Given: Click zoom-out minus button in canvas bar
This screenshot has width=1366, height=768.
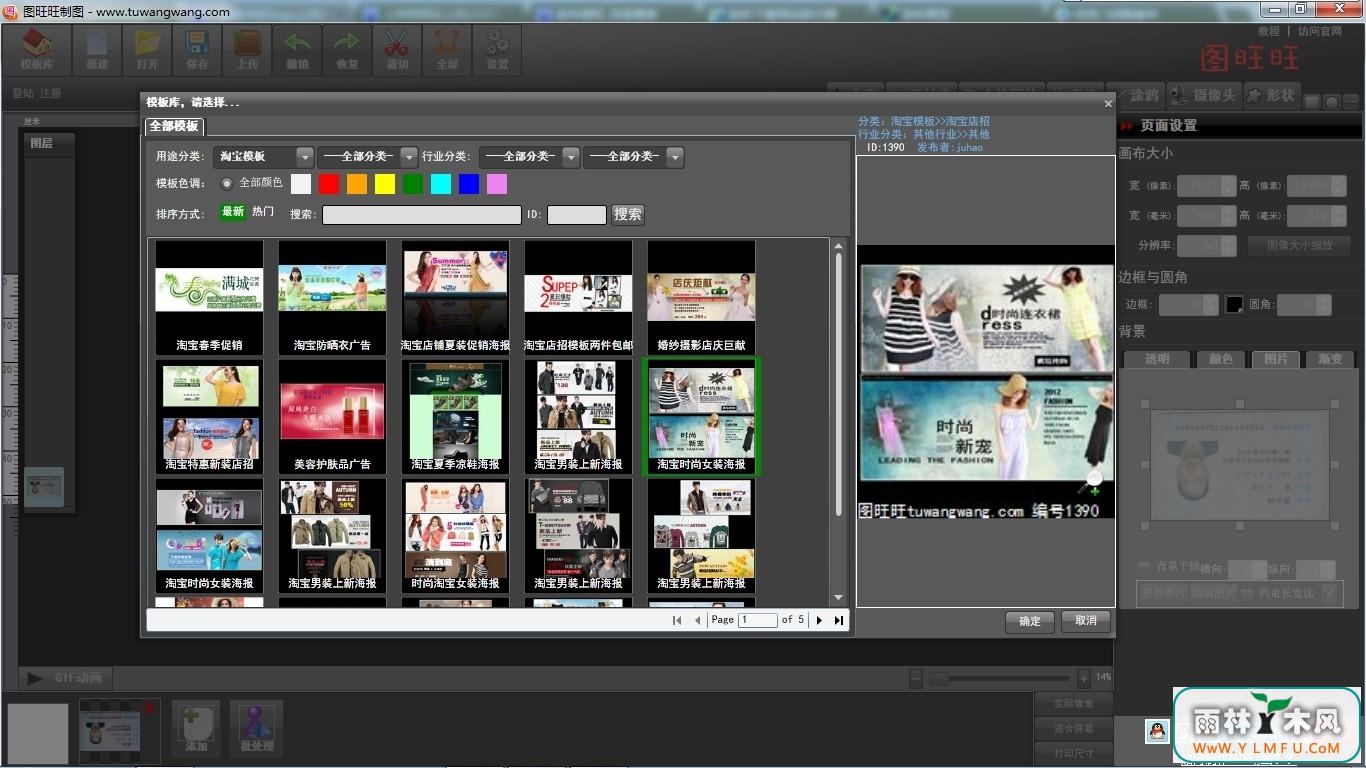Looking at the screenshot, I should [x=915, y=678].
